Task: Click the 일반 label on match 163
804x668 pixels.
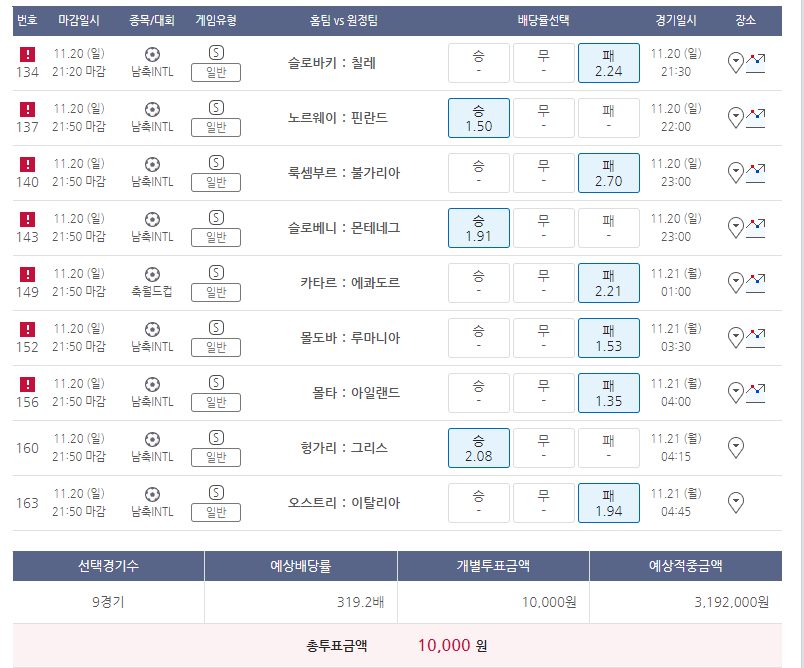Action: 216,512
